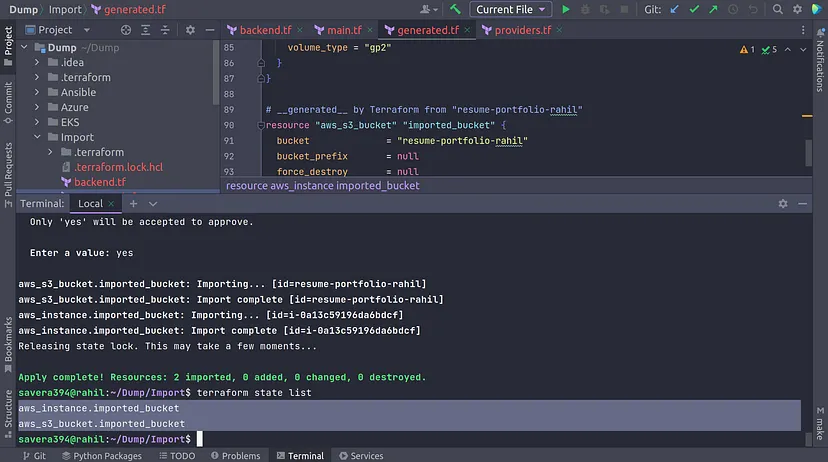Select opened file locate target icon in Project panel

[126, 30]
